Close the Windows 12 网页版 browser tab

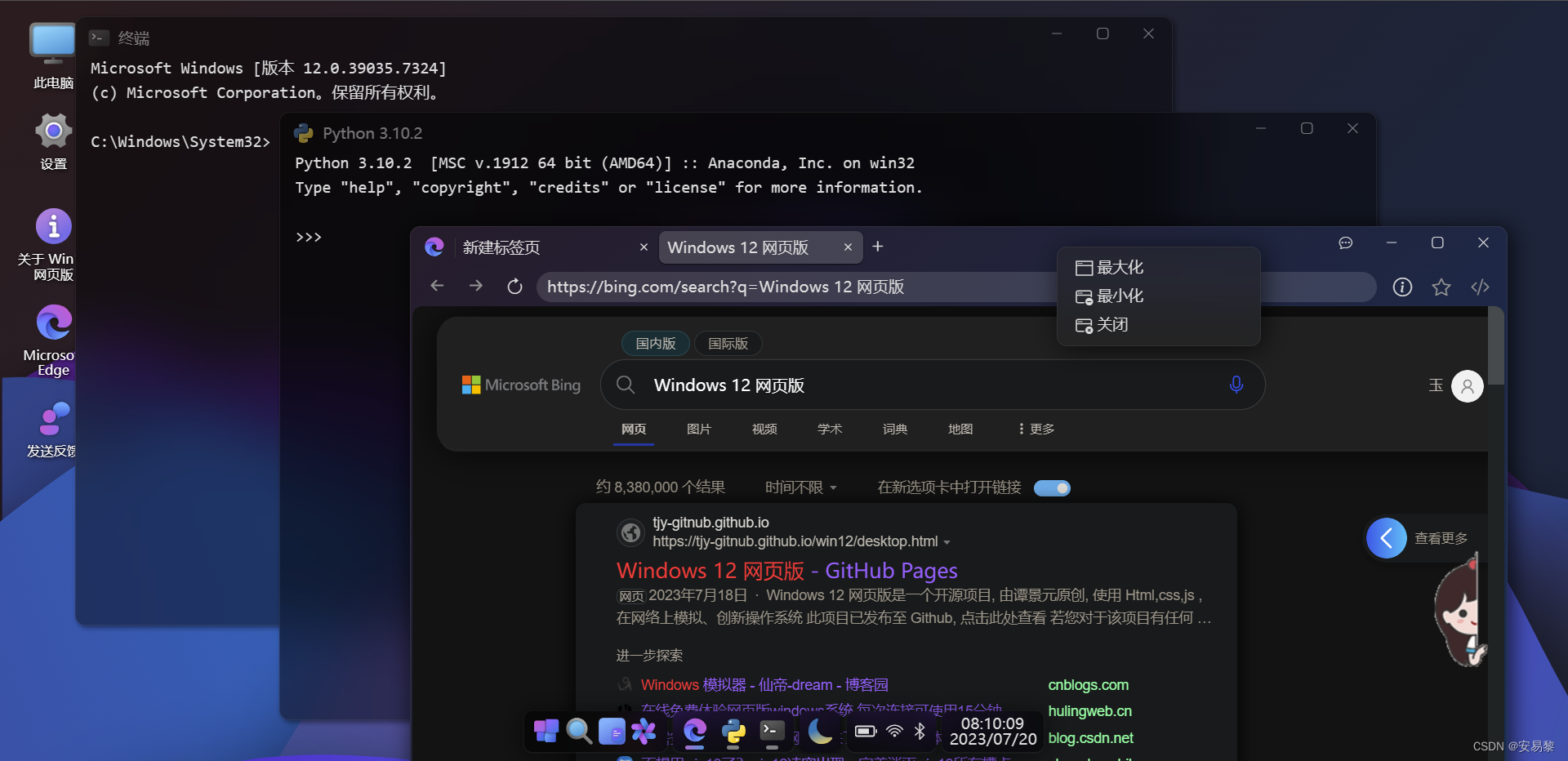tap(848, 247)
